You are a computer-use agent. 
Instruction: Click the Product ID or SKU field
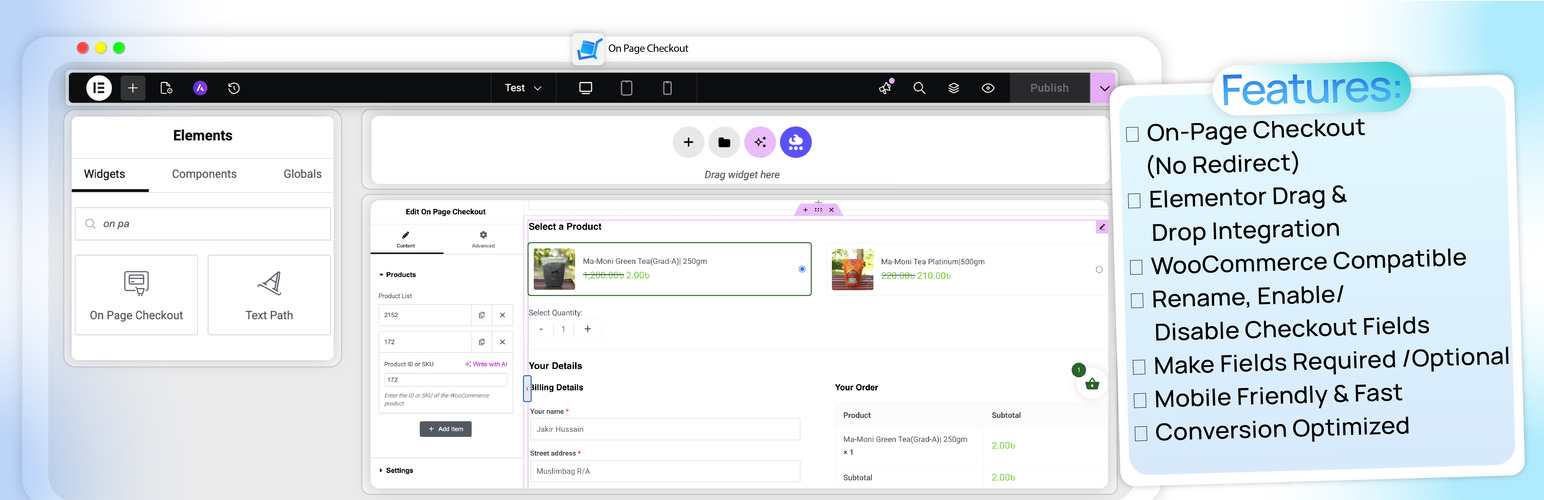(x=445, y=380)
